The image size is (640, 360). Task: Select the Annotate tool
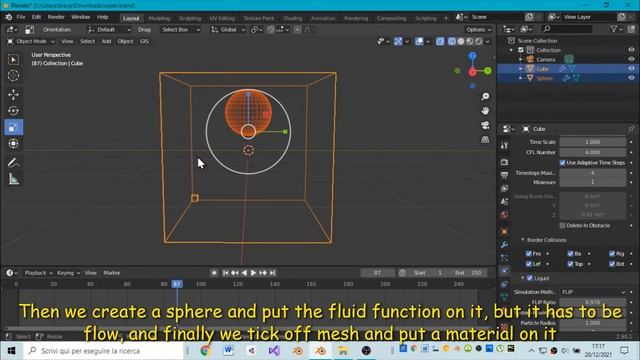tap(13, 163)
